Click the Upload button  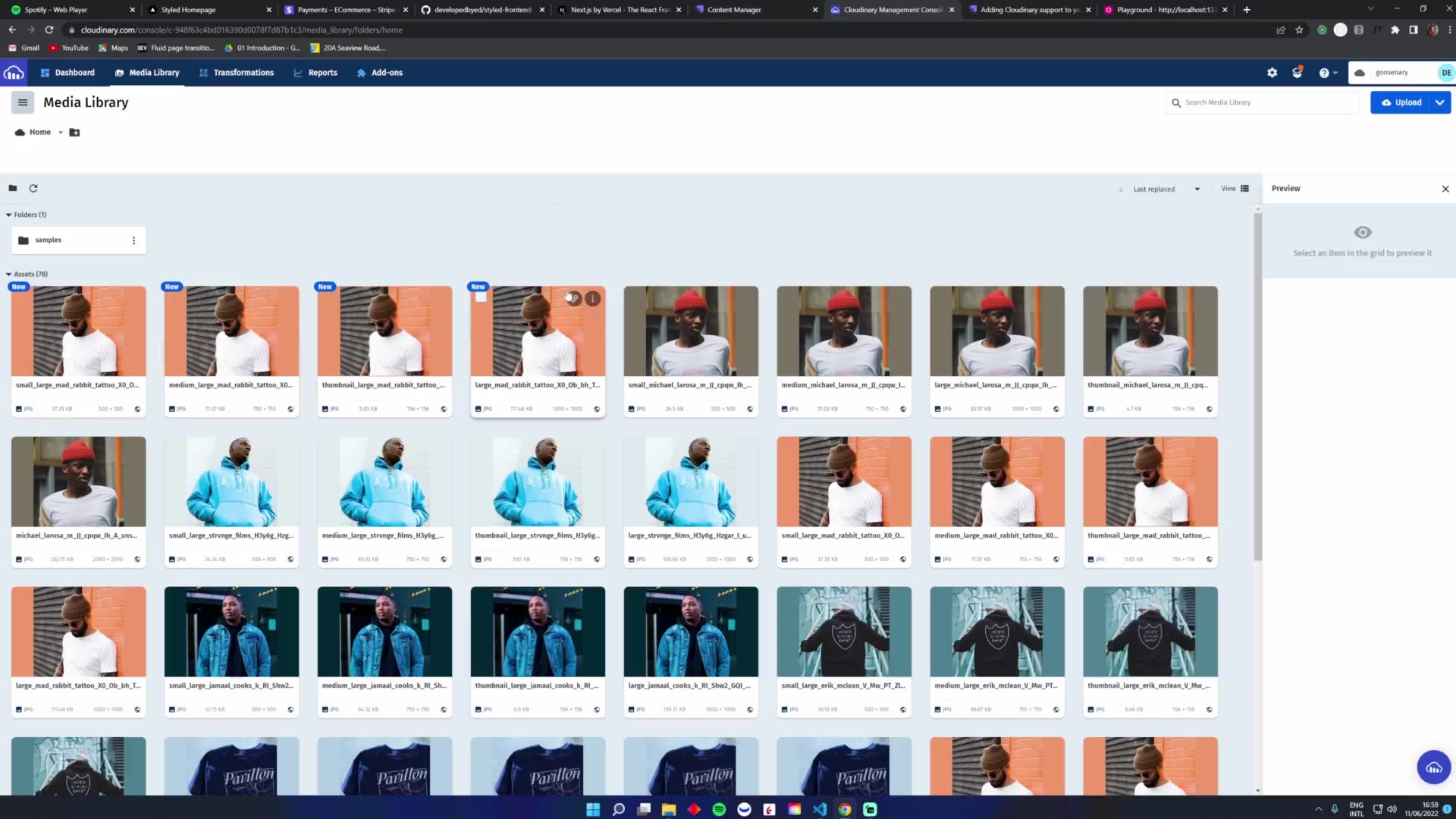[x=1401, y=102]
